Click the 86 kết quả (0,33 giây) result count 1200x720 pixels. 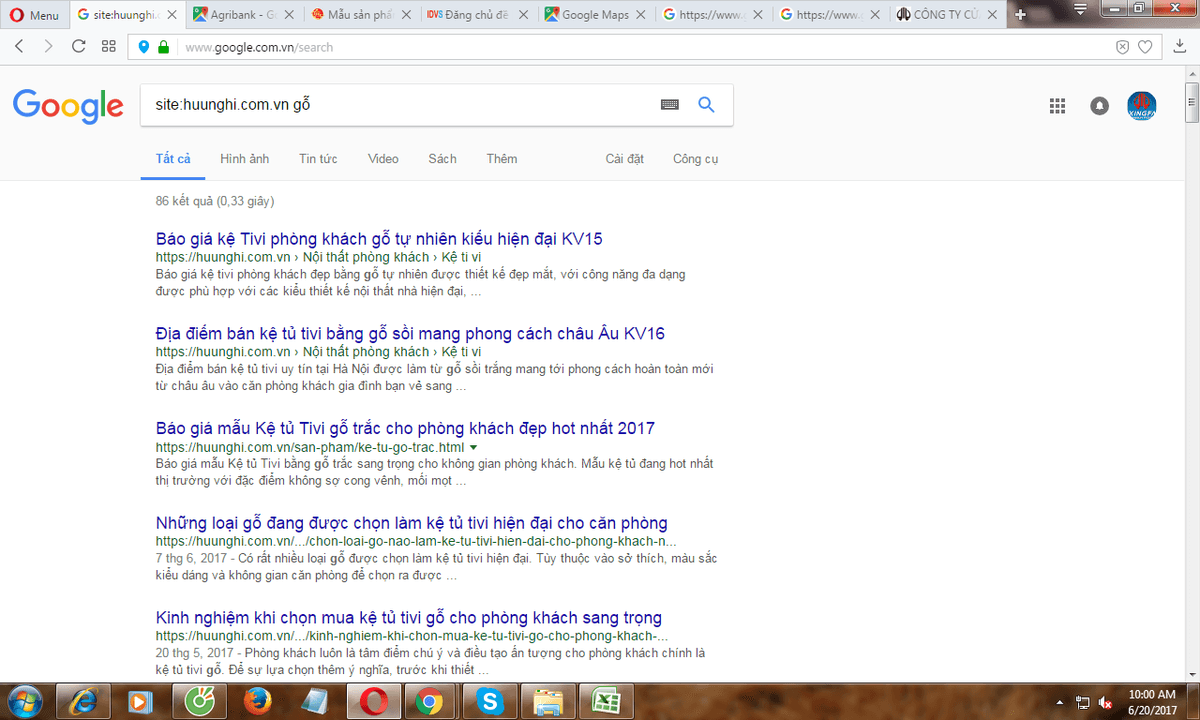(215, 201)
